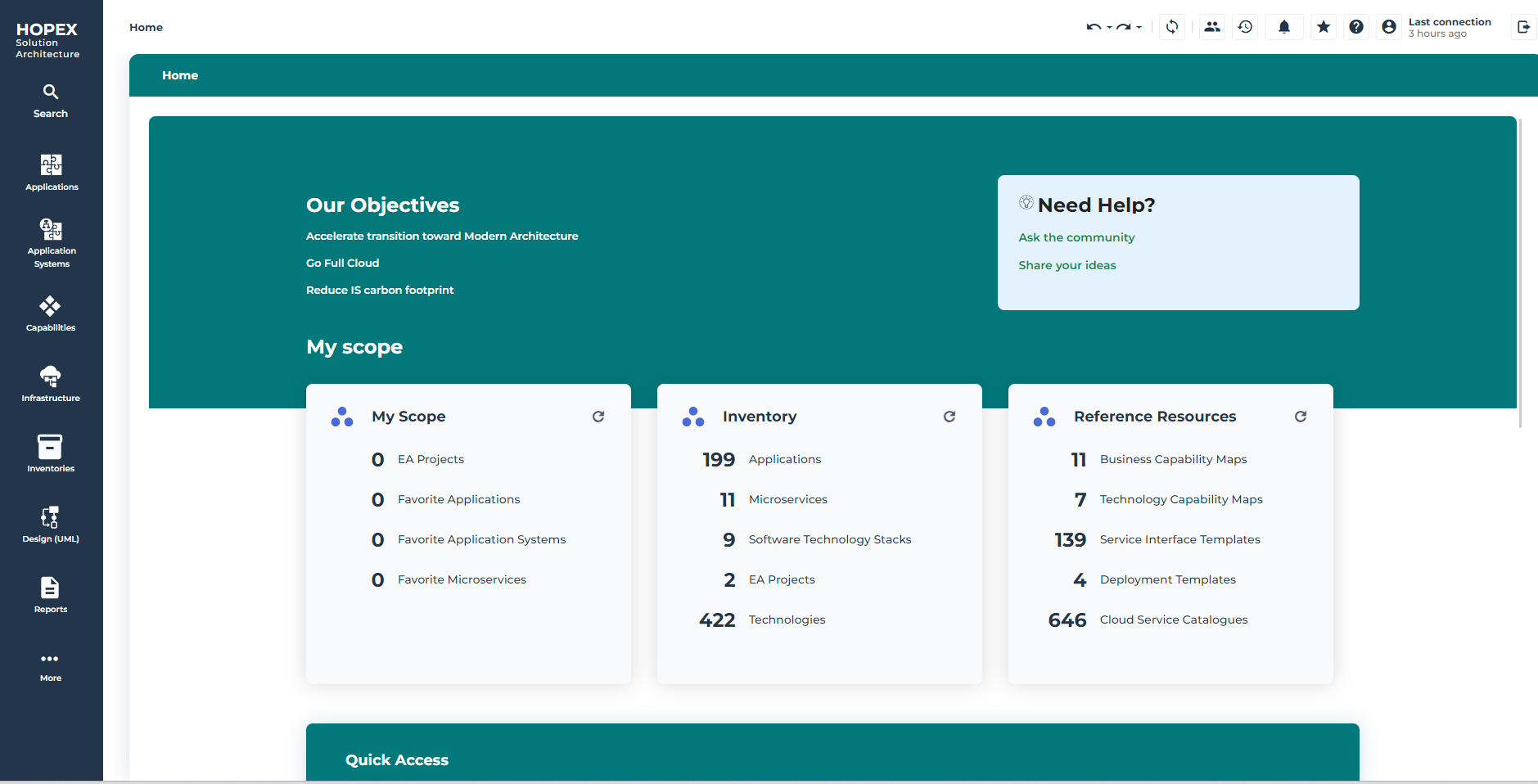Go to Infrastructure section
This screenshot has height=784, width=1538.
pyautogui.click(x=50, y=385)
